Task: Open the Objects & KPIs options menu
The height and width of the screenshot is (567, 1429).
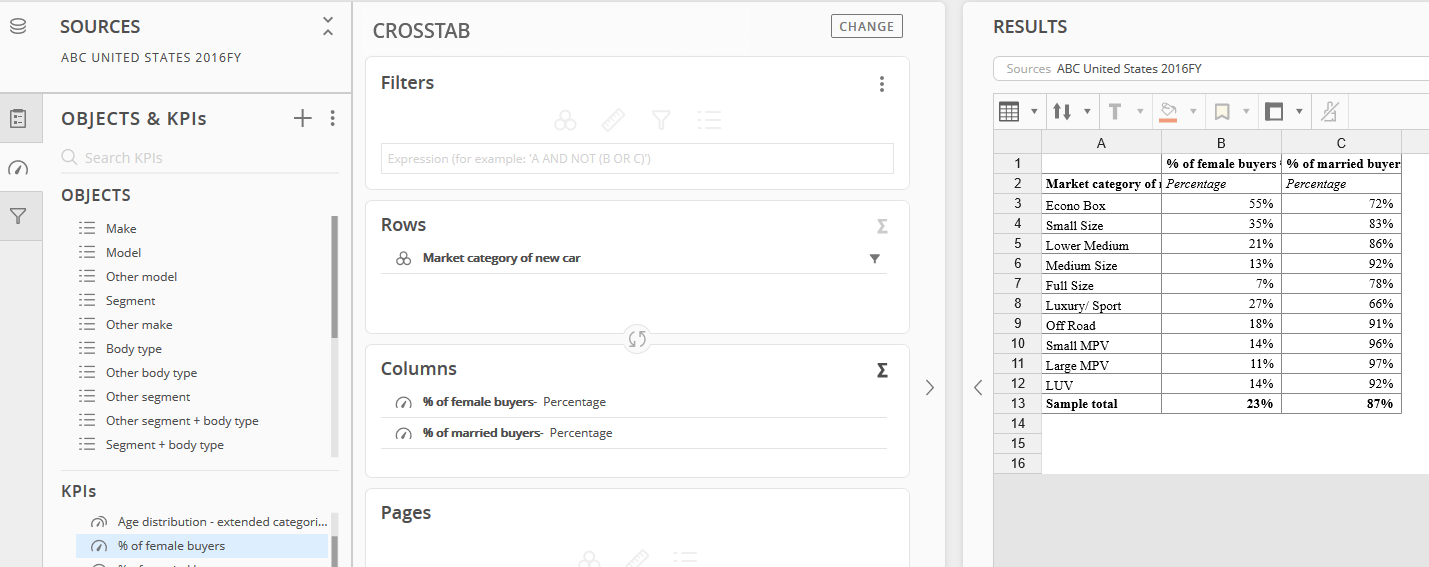Action: tap(333, 119)
